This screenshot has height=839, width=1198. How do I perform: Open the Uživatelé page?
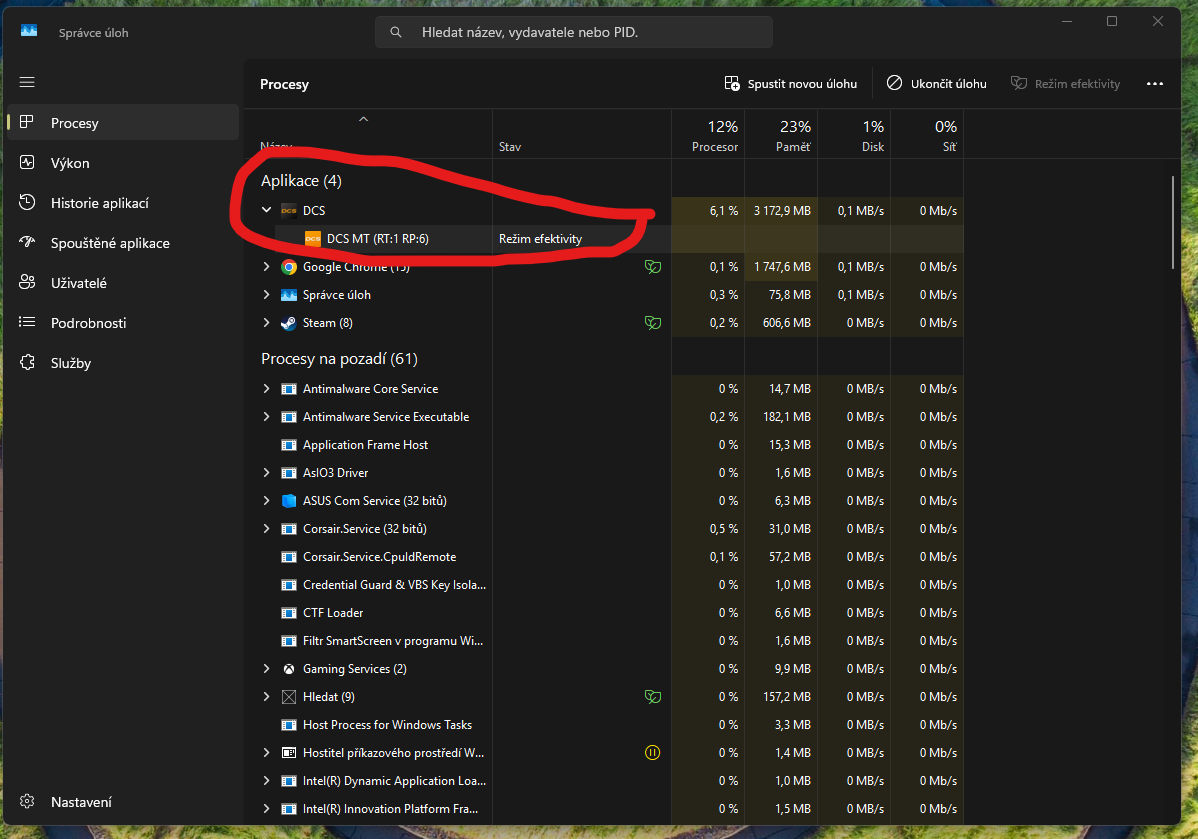click(x=122, y=283)
